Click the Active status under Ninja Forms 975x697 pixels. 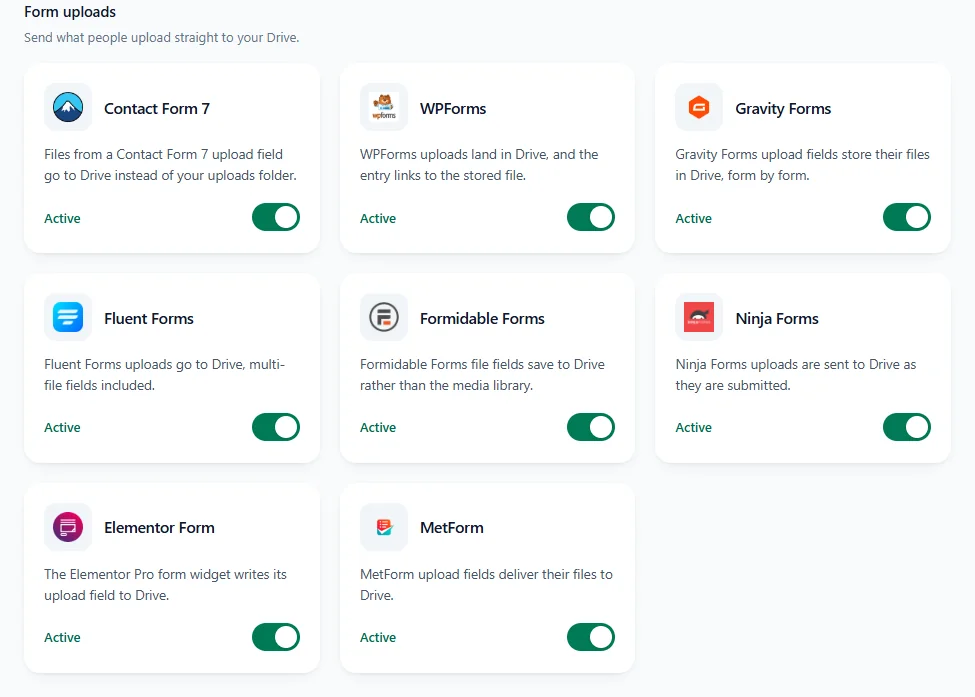(693, 428)
